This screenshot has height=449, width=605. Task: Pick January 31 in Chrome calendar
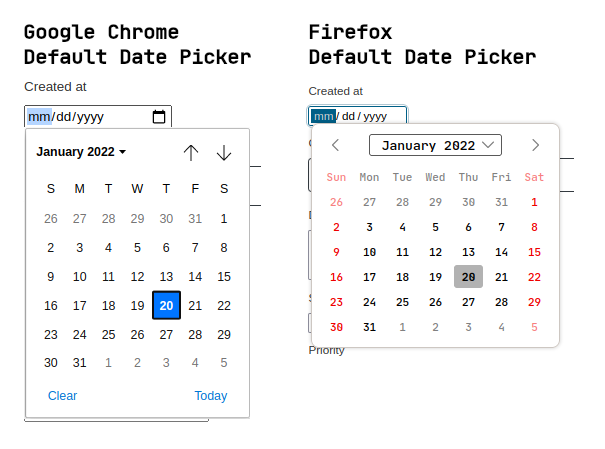[80, 363]
